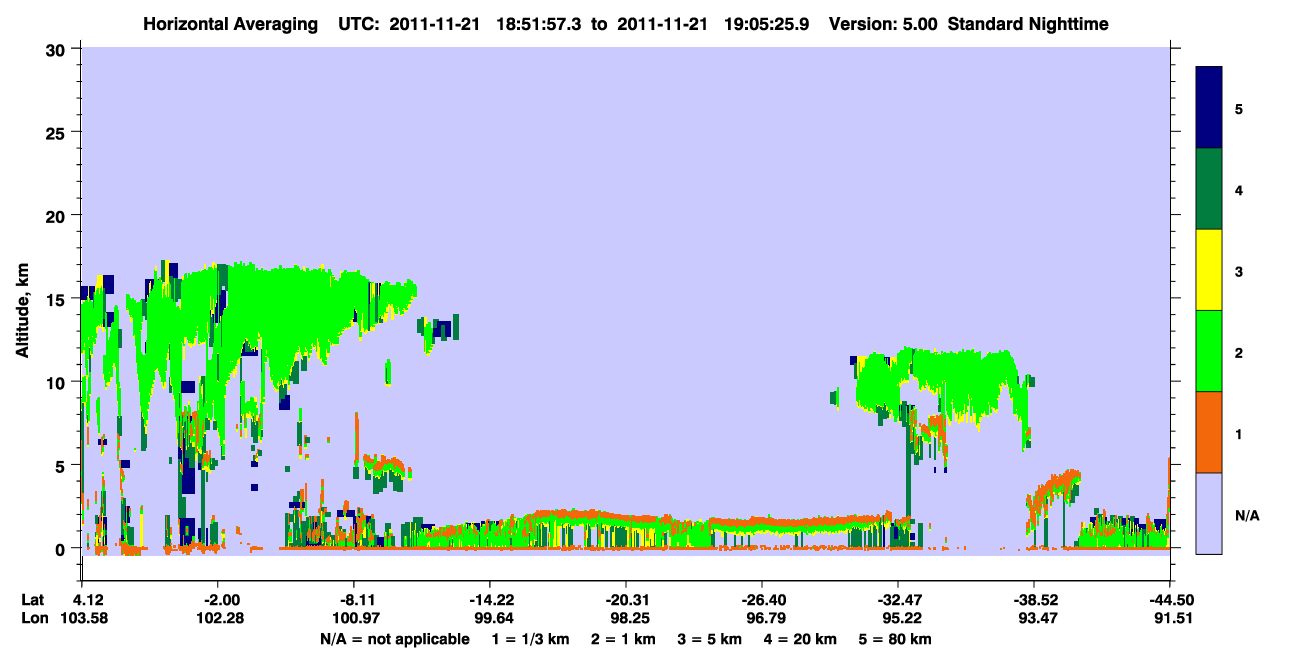Viewport: 1300px width, 667px height.
Task: Click the 'Lon' row label
Action: [x=34, y=618]
